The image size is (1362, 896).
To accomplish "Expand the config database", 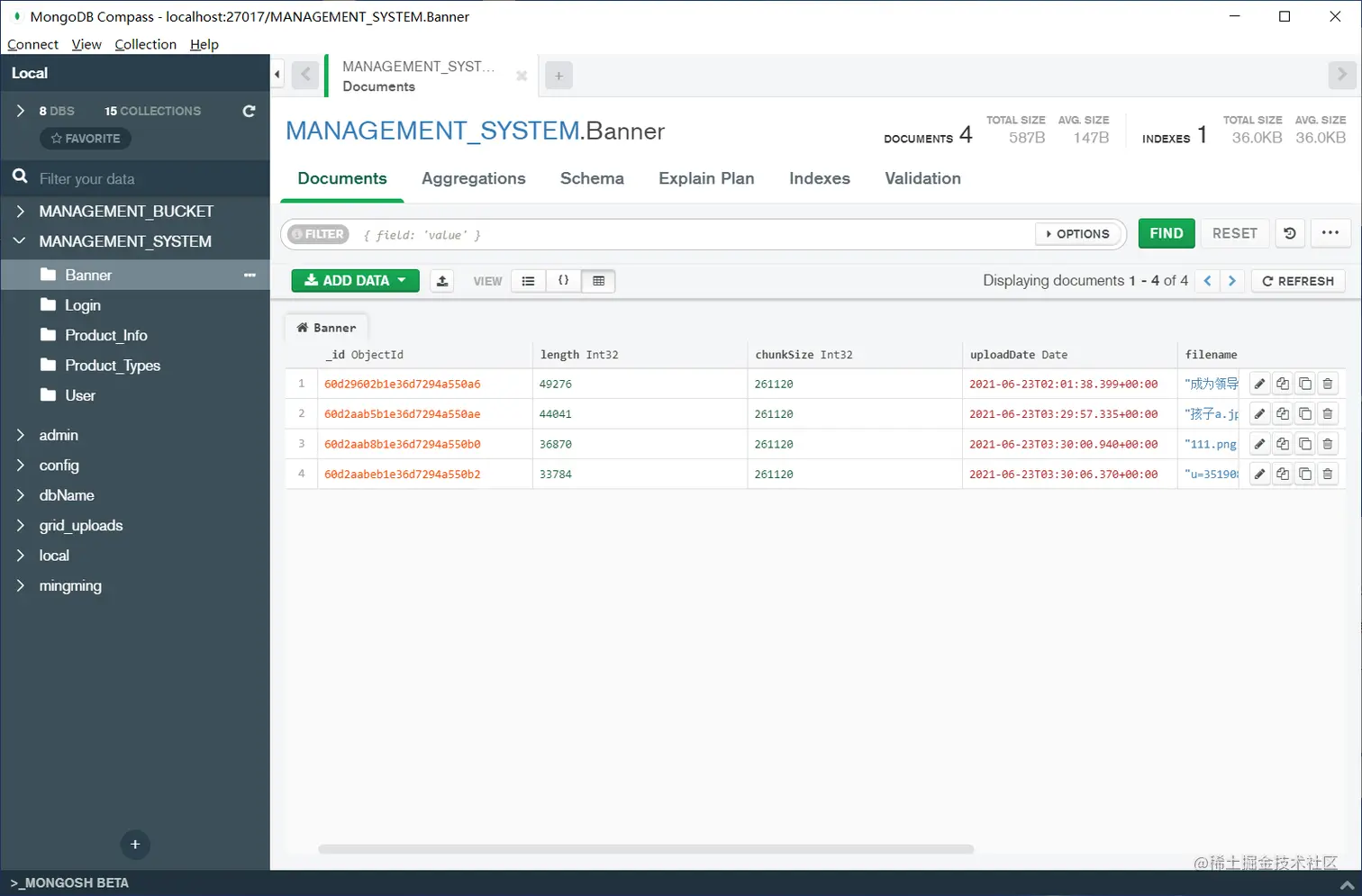I will pos(20,466).
